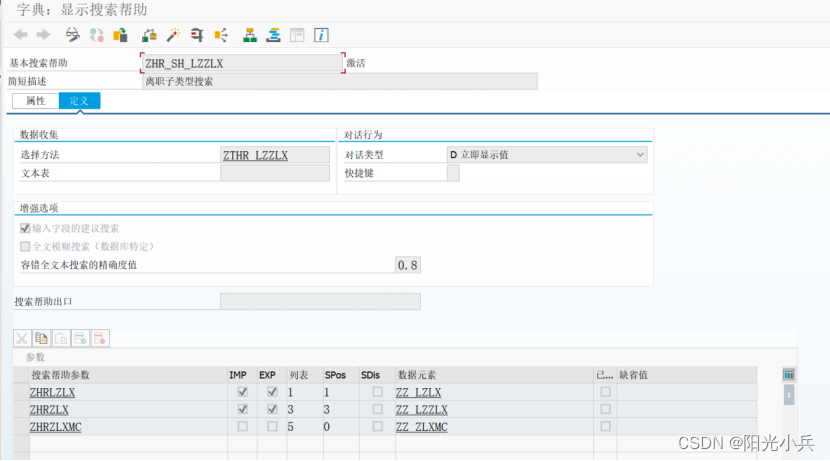Toggle EXP checkbox for ZHRLZLX row
Viewport: 830px width, 461px height.
pos(272,392)
